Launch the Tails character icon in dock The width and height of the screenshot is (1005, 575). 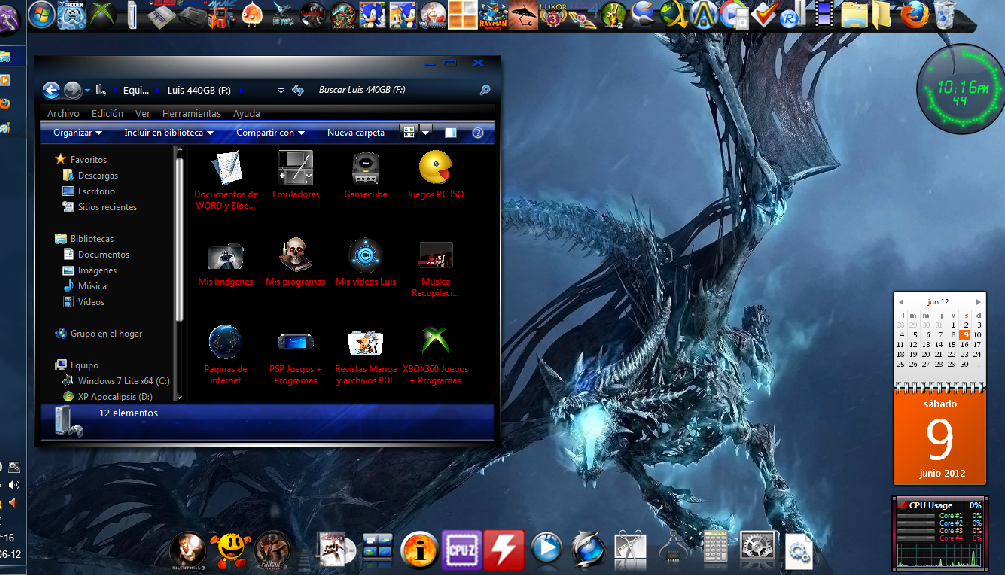[x=403, y=15]
